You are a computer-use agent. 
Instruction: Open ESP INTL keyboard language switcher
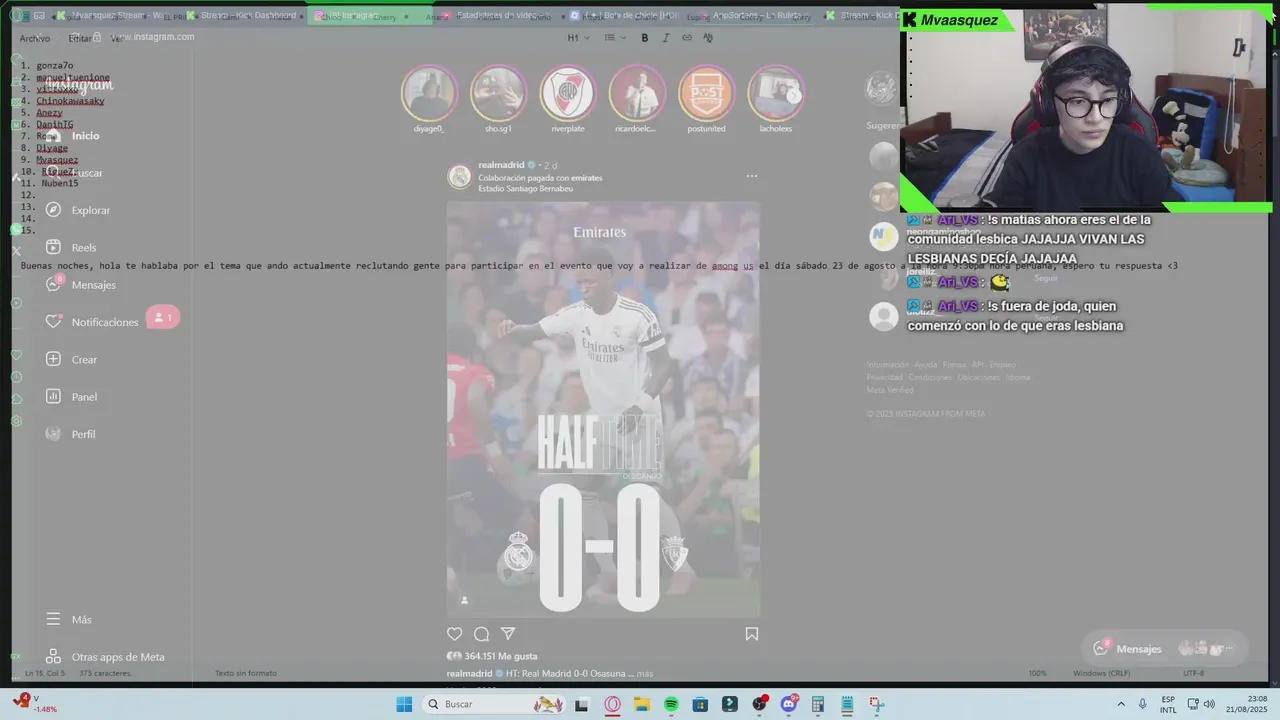[1168, 704]
